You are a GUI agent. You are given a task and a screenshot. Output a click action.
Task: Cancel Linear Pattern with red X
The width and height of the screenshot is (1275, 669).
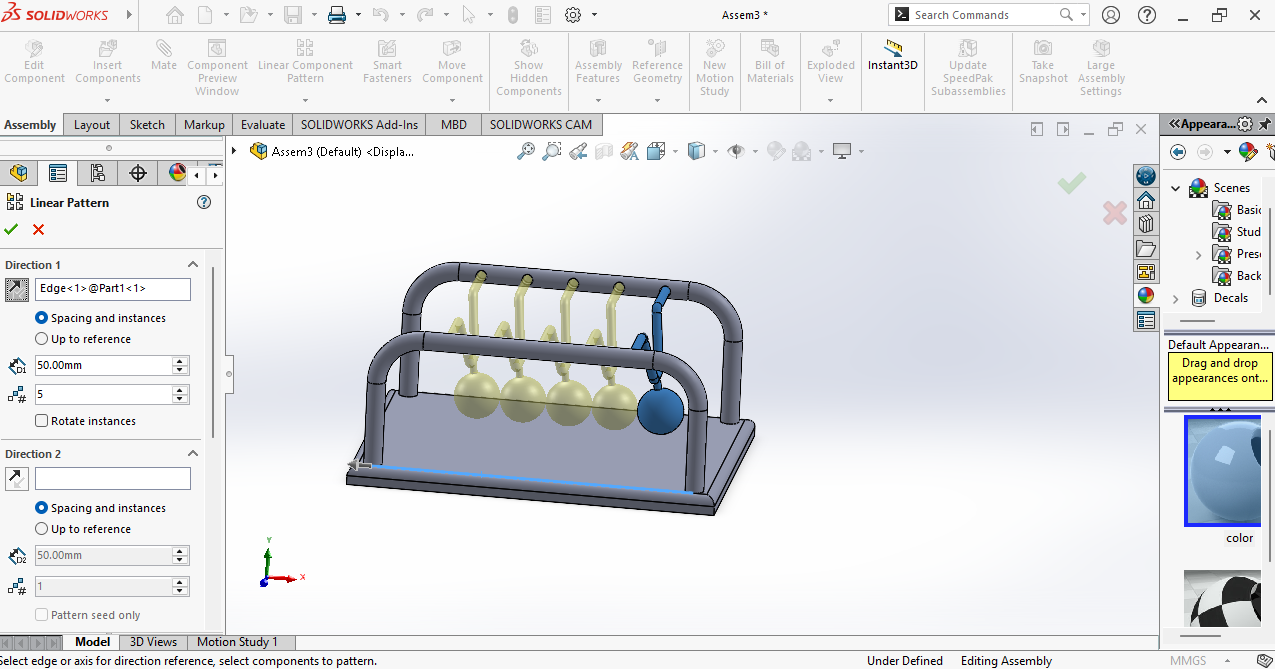(x=38, y=229)
